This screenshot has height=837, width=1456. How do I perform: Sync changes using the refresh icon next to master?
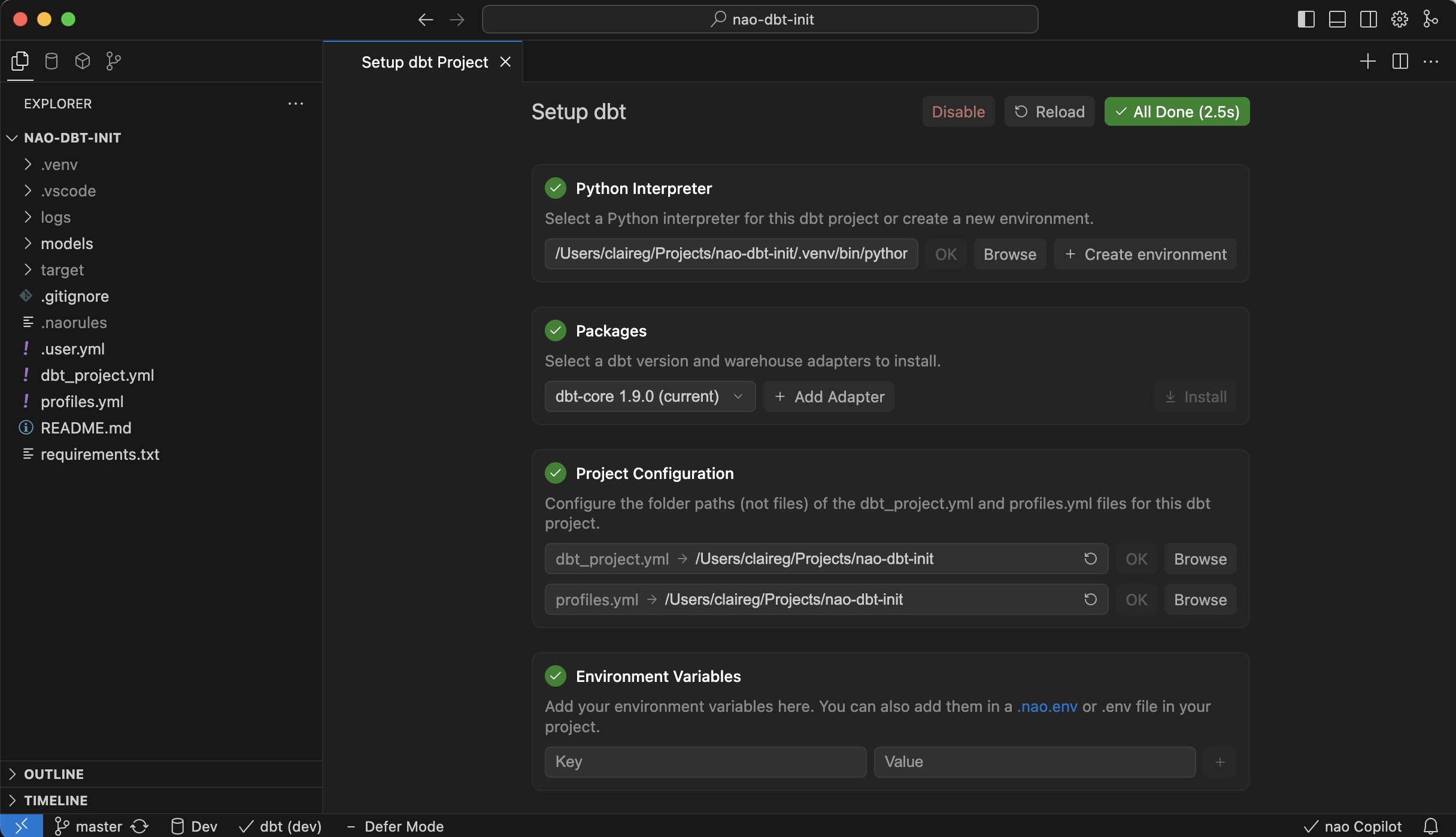pyautogui.click(x=139, y=826)
